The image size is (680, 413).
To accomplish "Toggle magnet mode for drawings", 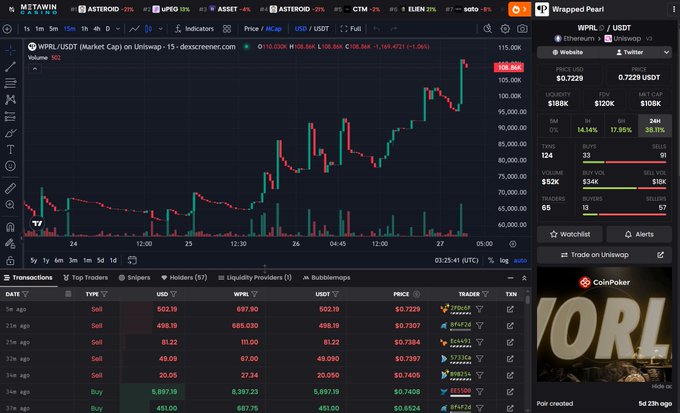I will click(10, 227).
